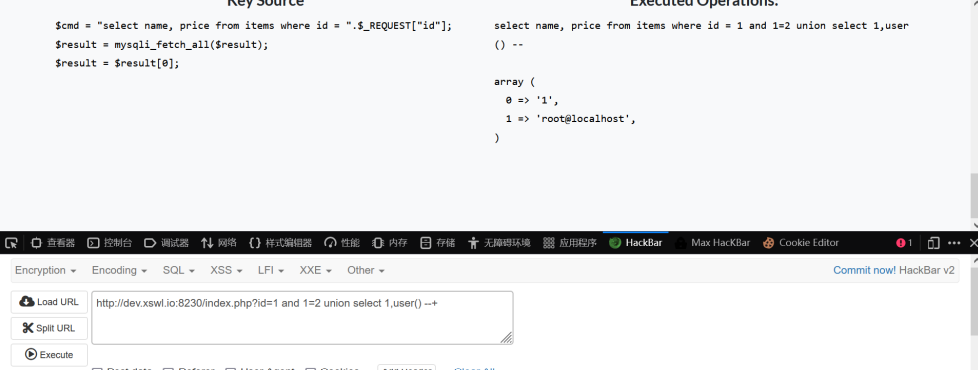
Task: Click the red error count indicator
Action: click(904, 243)
